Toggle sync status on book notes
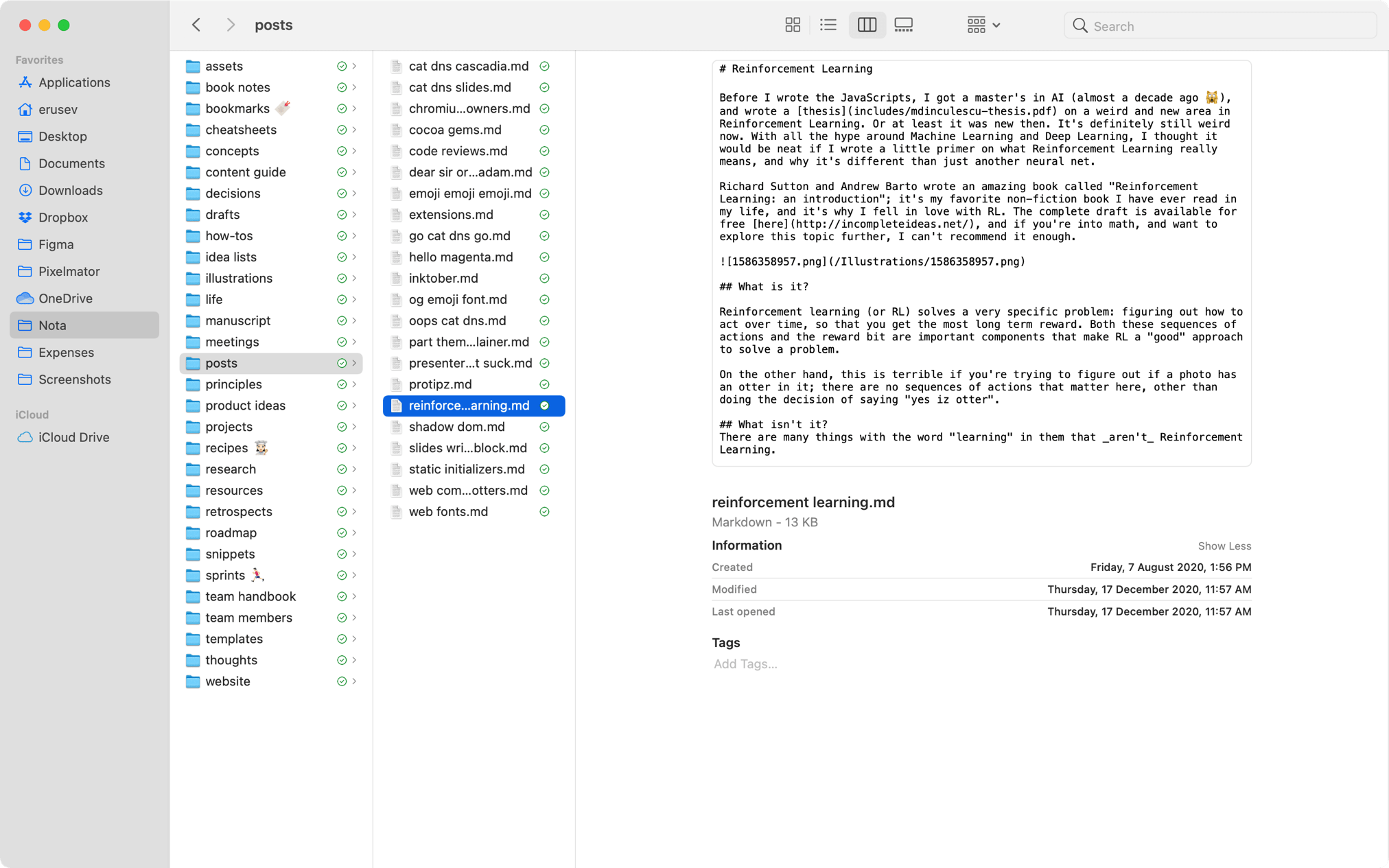Viewport: 1389px width, 868px height. pyautogui.click(x=342, y=87)
